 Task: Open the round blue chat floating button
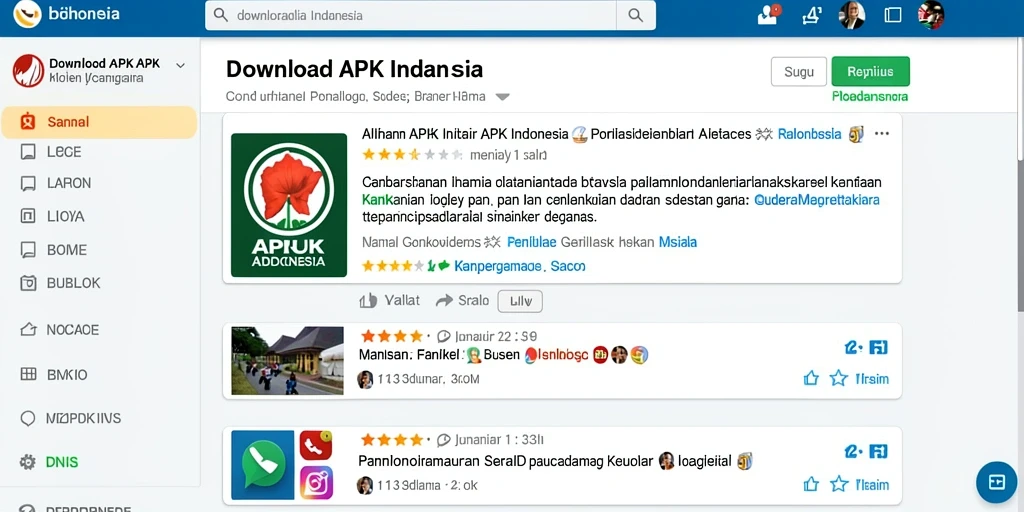pos(997,482)
